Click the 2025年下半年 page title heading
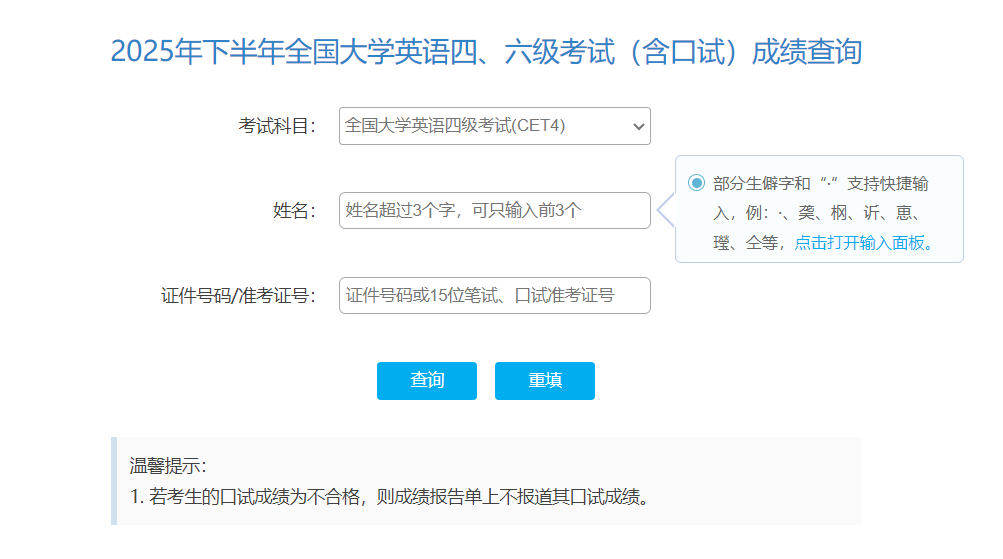The width and height of the screenshot is (1003, 559). 486,52
